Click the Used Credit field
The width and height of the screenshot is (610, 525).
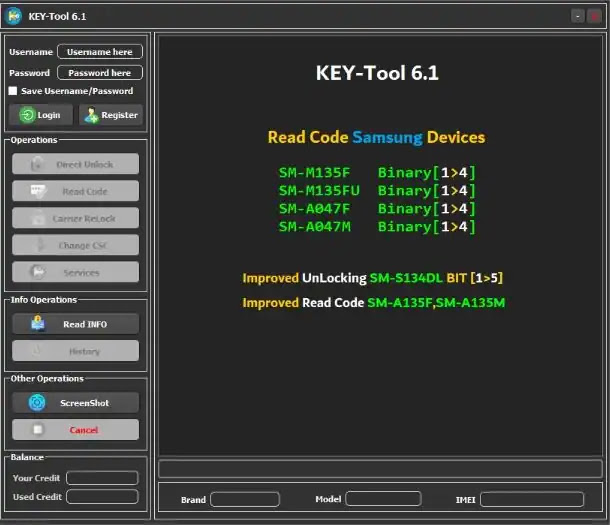[102, 497]
